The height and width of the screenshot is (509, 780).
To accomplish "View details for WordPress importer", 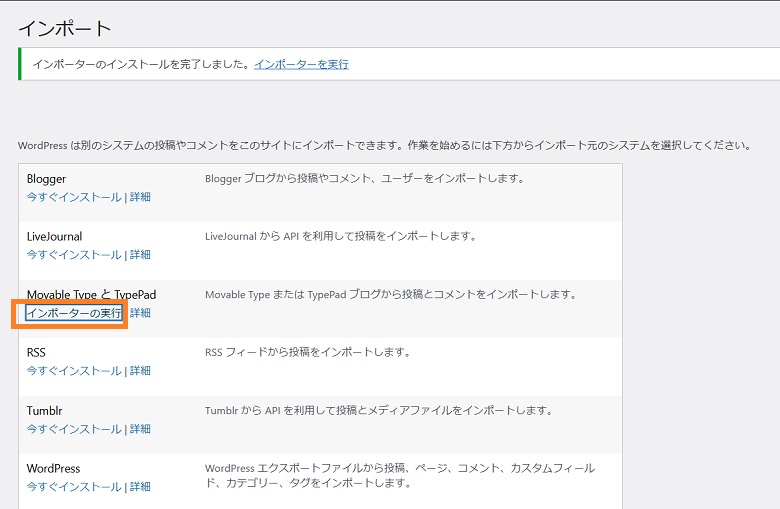I will click(140, 487).
